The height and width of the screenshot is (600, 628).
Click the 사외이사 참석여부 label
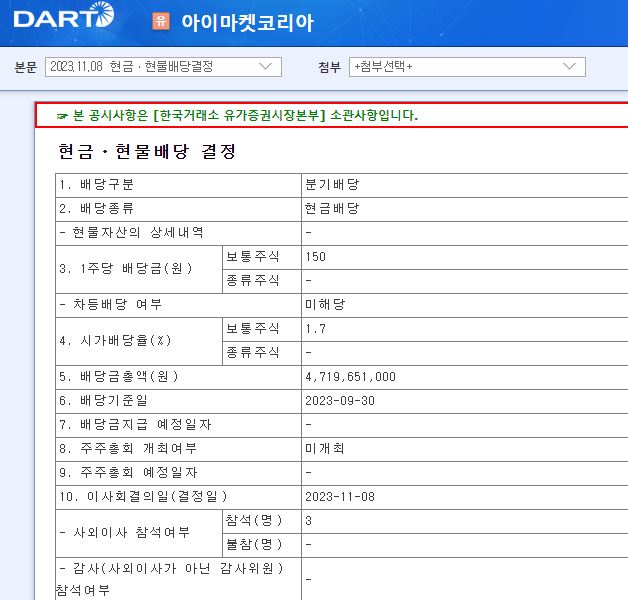125,532
